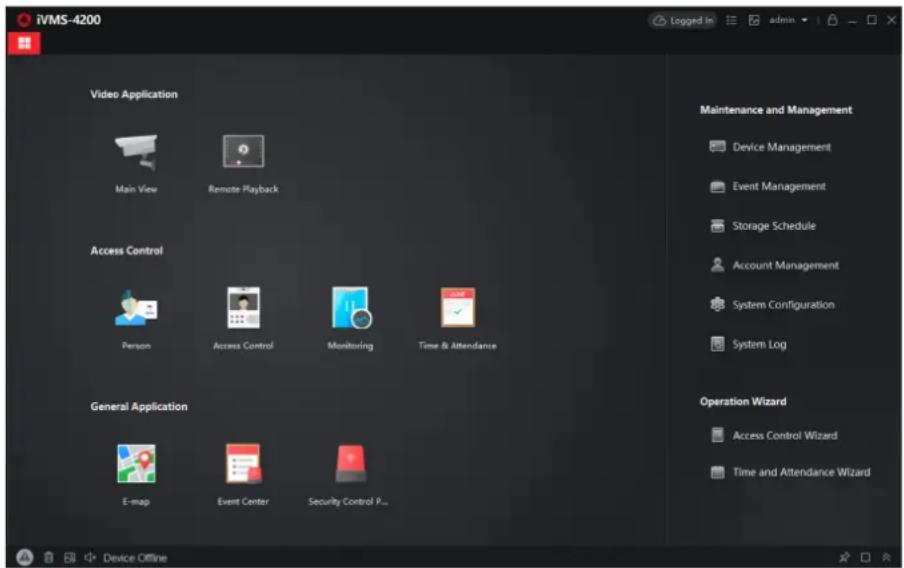Click the alarm icon in status bar
Screen dimensions: 904x568
[x=25, y=558]
